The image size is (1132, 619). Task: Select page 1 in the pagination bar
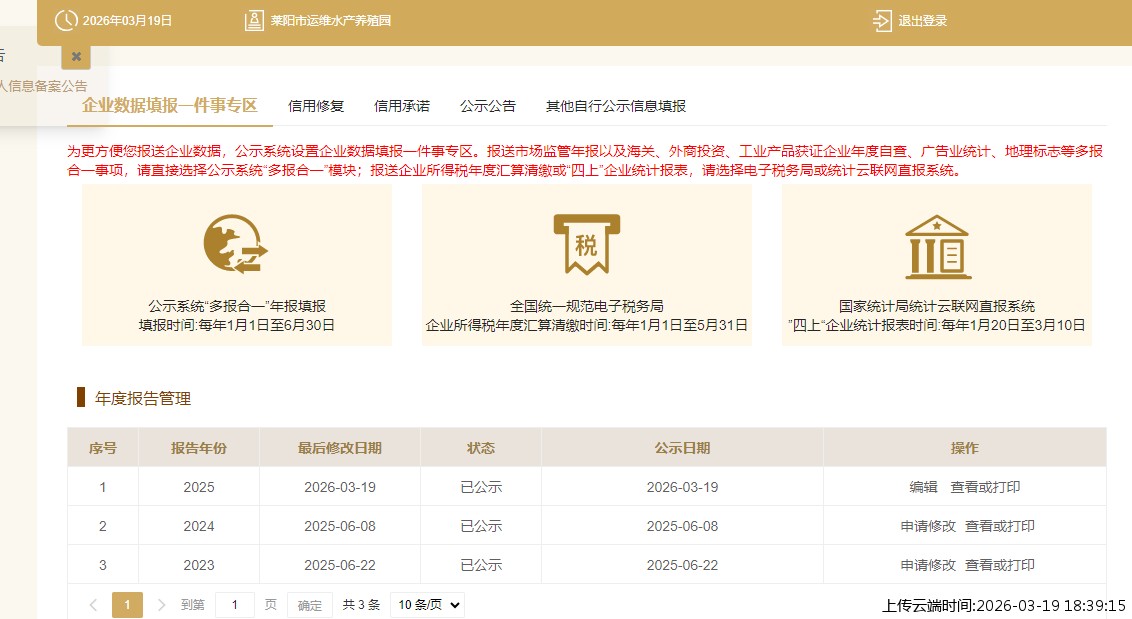point(127,605)
